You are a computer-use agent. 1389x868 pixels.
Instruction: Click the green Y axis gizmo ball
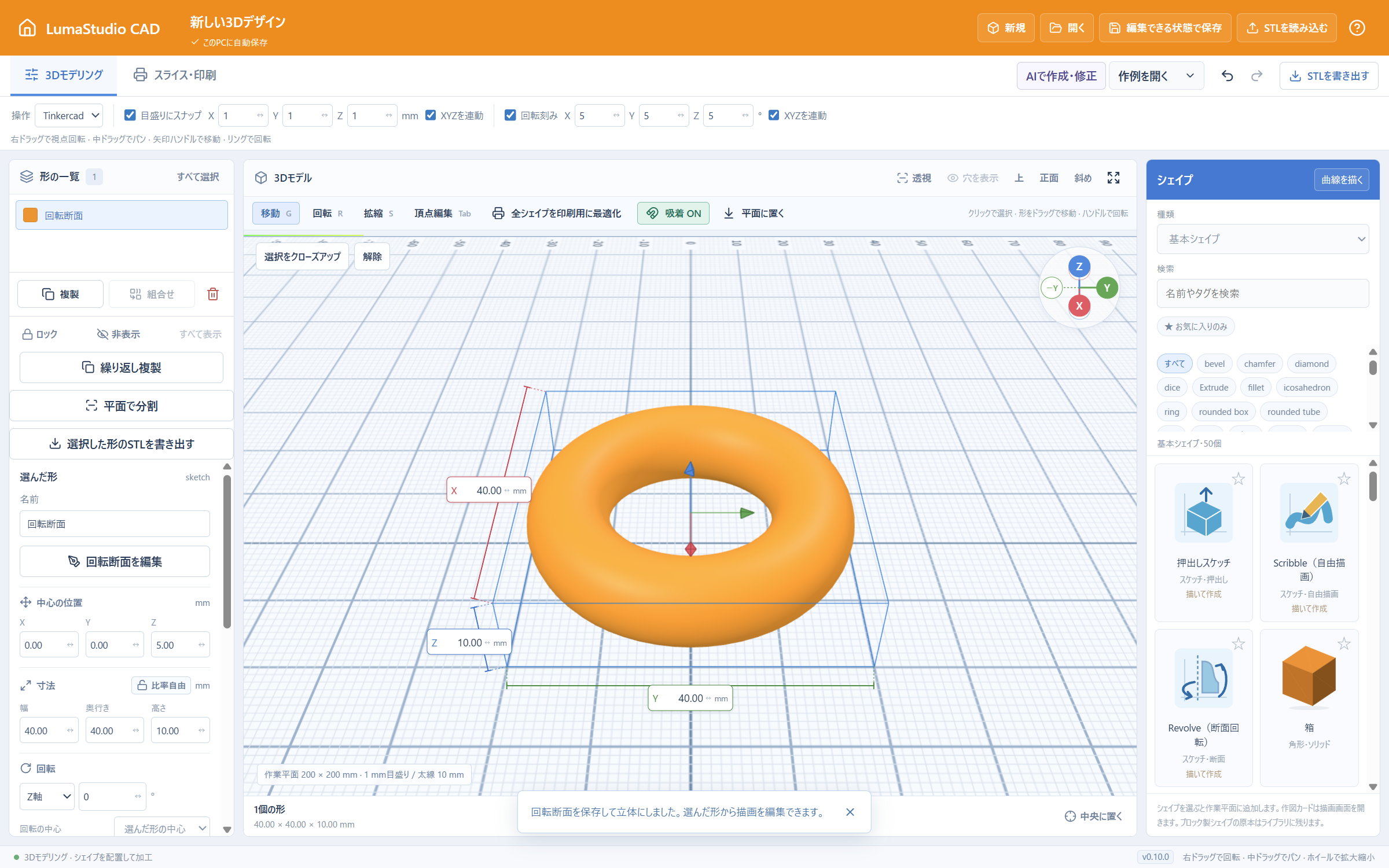pos(1107,288)
